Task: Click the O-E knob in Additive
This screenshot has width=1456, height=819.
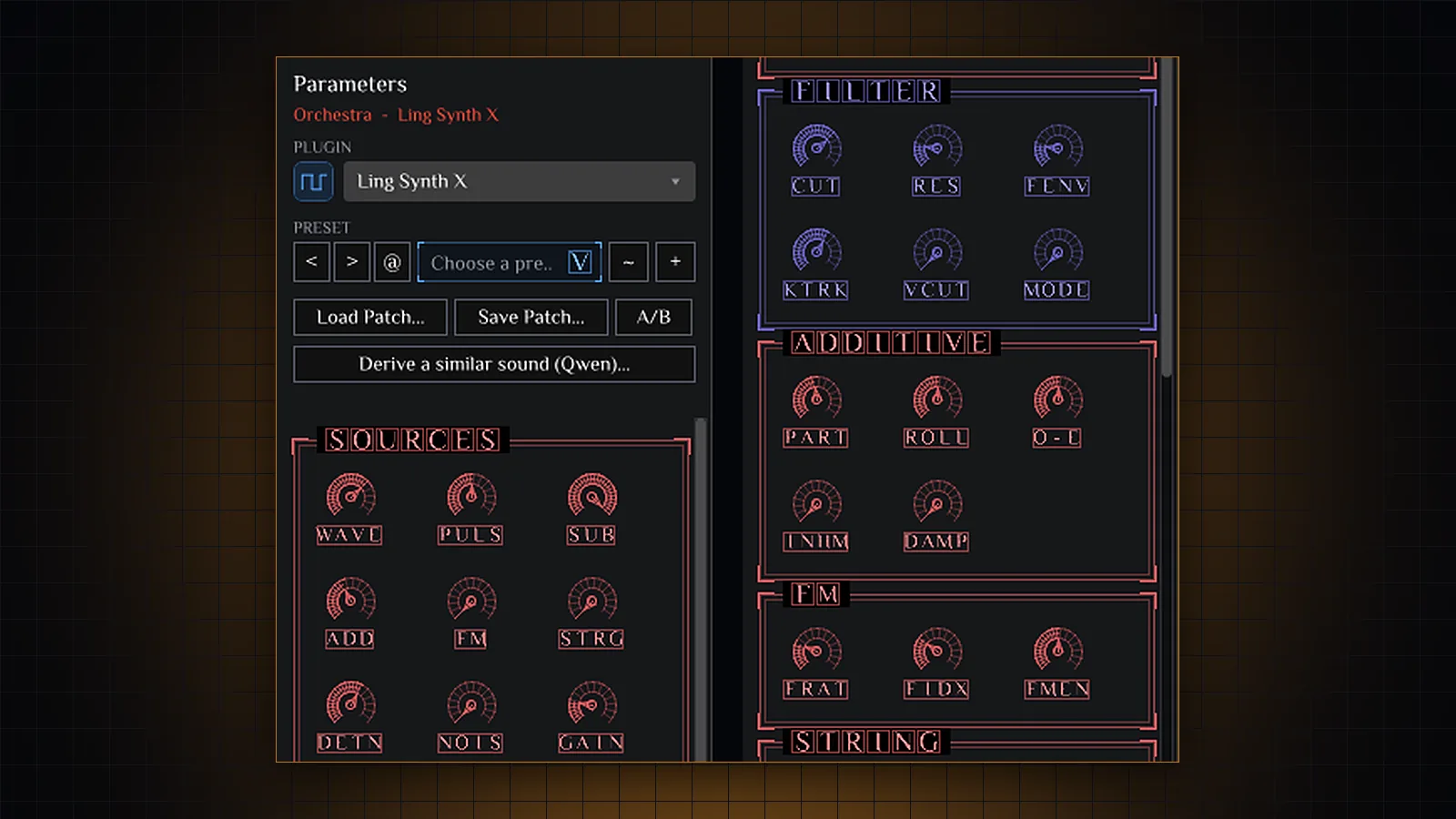Action: tap(1058, 399)
